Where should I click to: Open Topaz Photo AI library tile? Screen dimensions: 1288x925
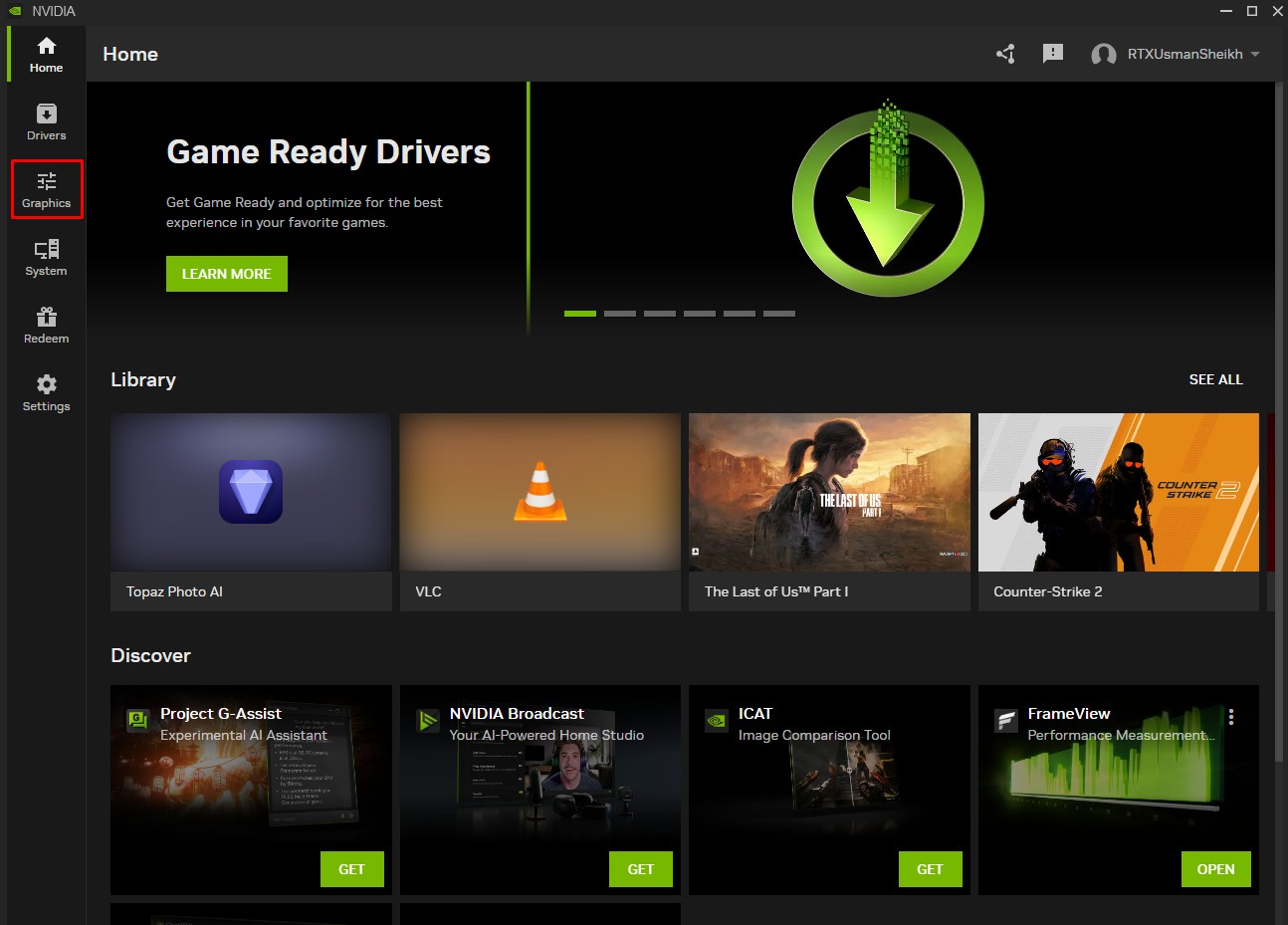(x=251, y=512)
